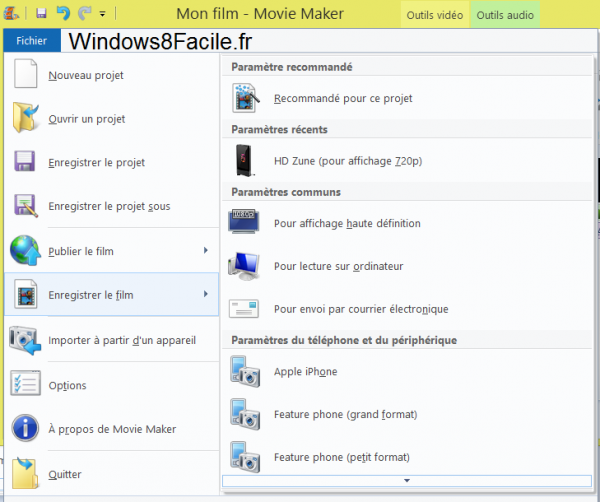Viewport: 600px width, 502px height.
Task: Click the folder icon for Ouvrir un projet
Action: (x=25, y=117)
